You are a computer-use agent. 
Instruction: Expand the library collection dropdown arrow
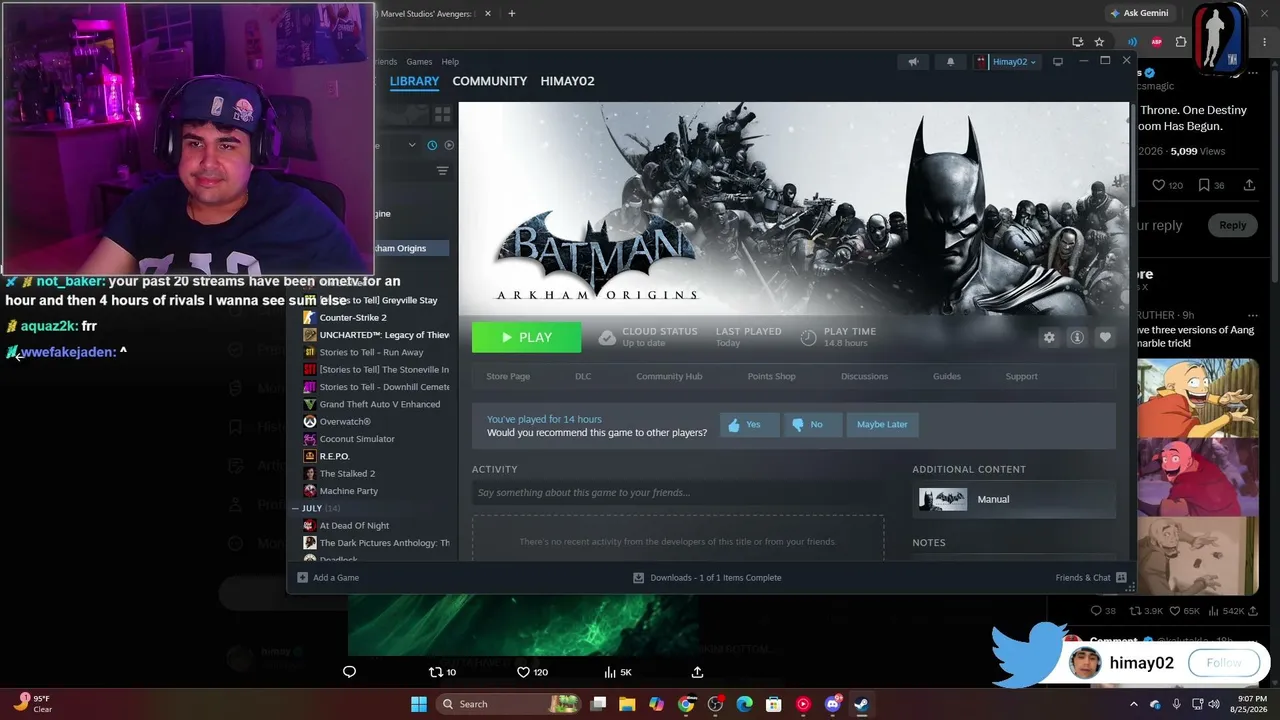(x=412, y=145)
